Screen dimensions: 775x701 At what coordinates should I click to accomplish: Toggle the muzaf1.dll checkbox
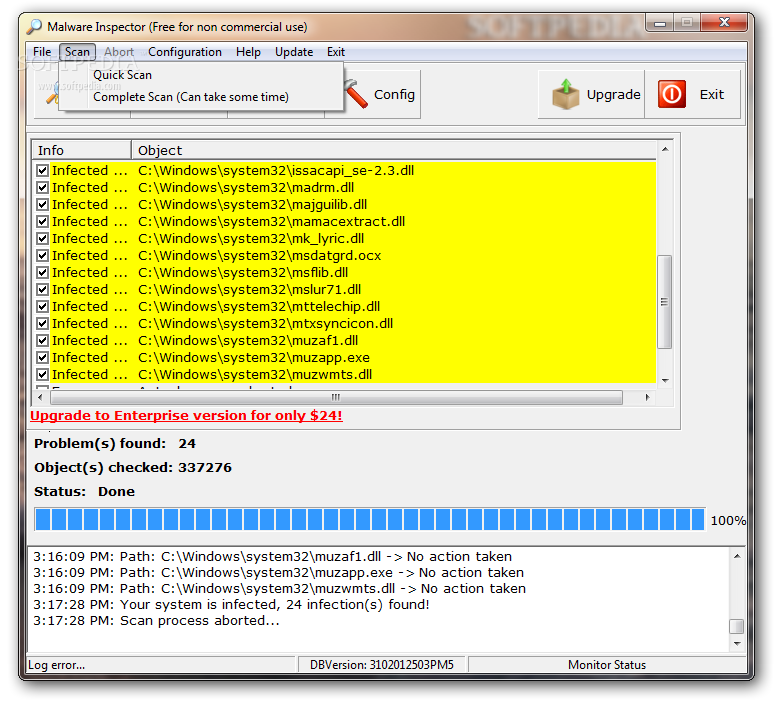(x=43, y=341)
